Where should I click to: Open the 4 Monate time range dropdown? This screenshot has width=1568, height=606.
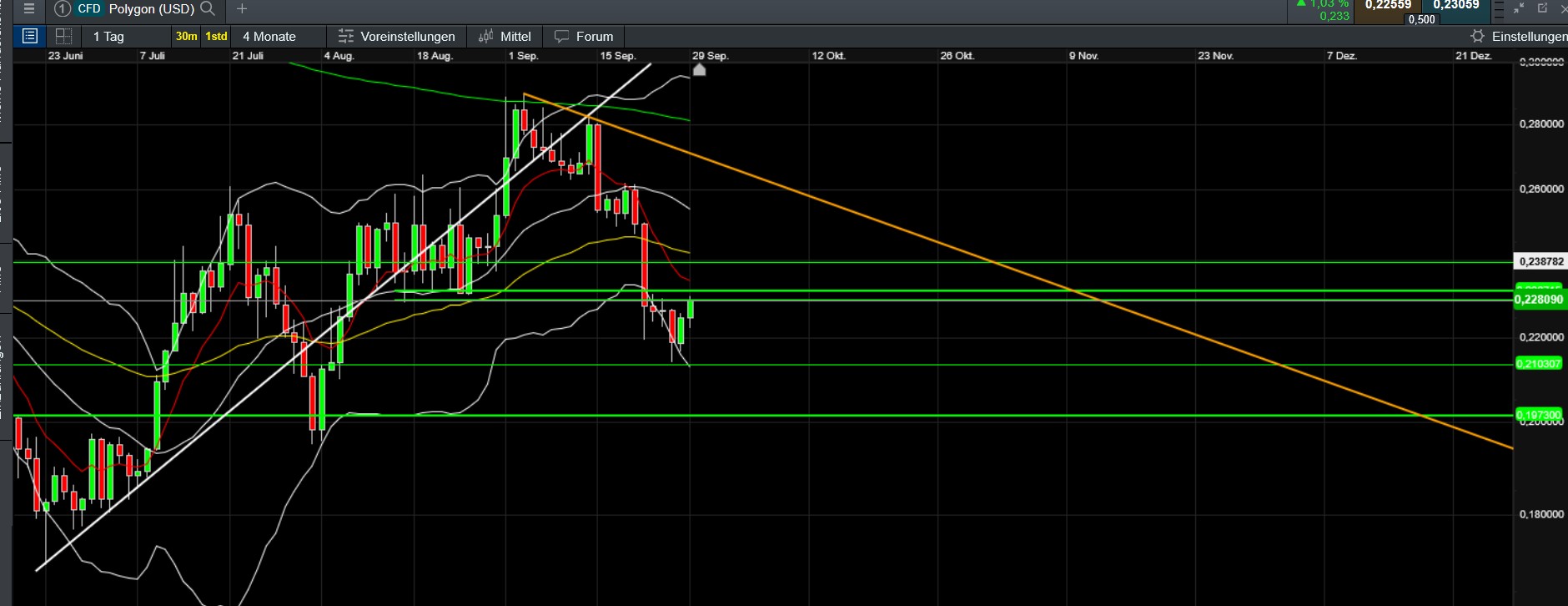tap(279, 36)
